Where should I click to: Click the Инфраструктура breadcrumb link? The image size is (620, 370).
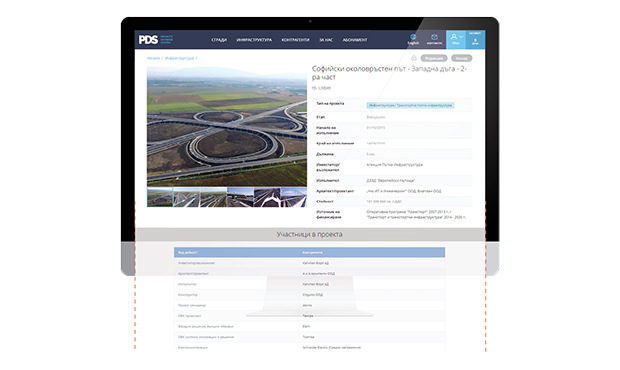[x=180, y=58]
